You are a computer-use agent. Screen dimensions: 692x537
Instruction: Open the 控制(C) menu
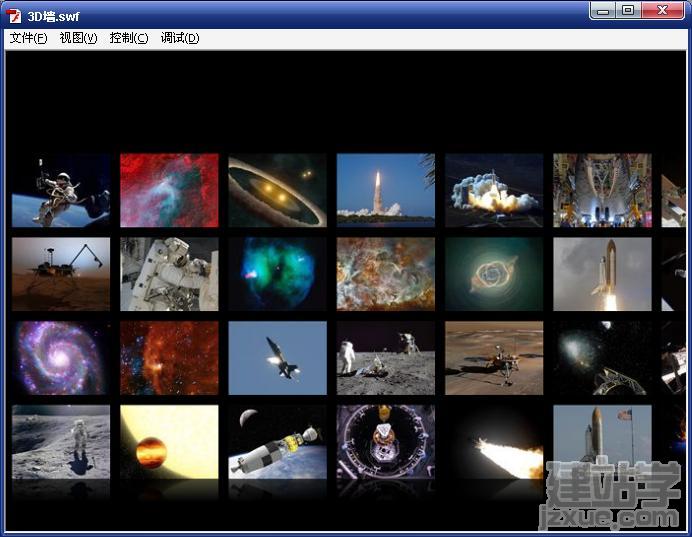pyautogui.click(x=129, y=38)
